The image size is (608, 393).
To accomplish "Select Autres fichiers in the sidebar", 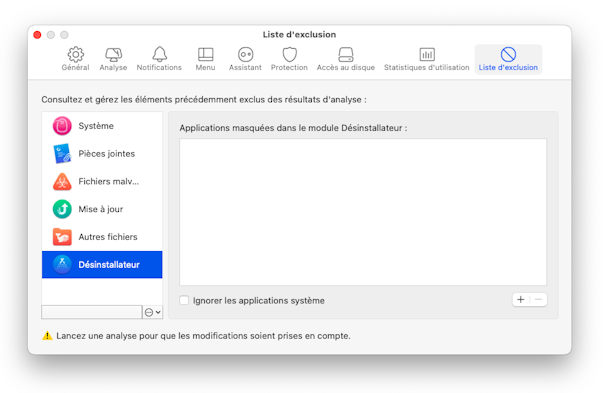I will tap(102, 237).
